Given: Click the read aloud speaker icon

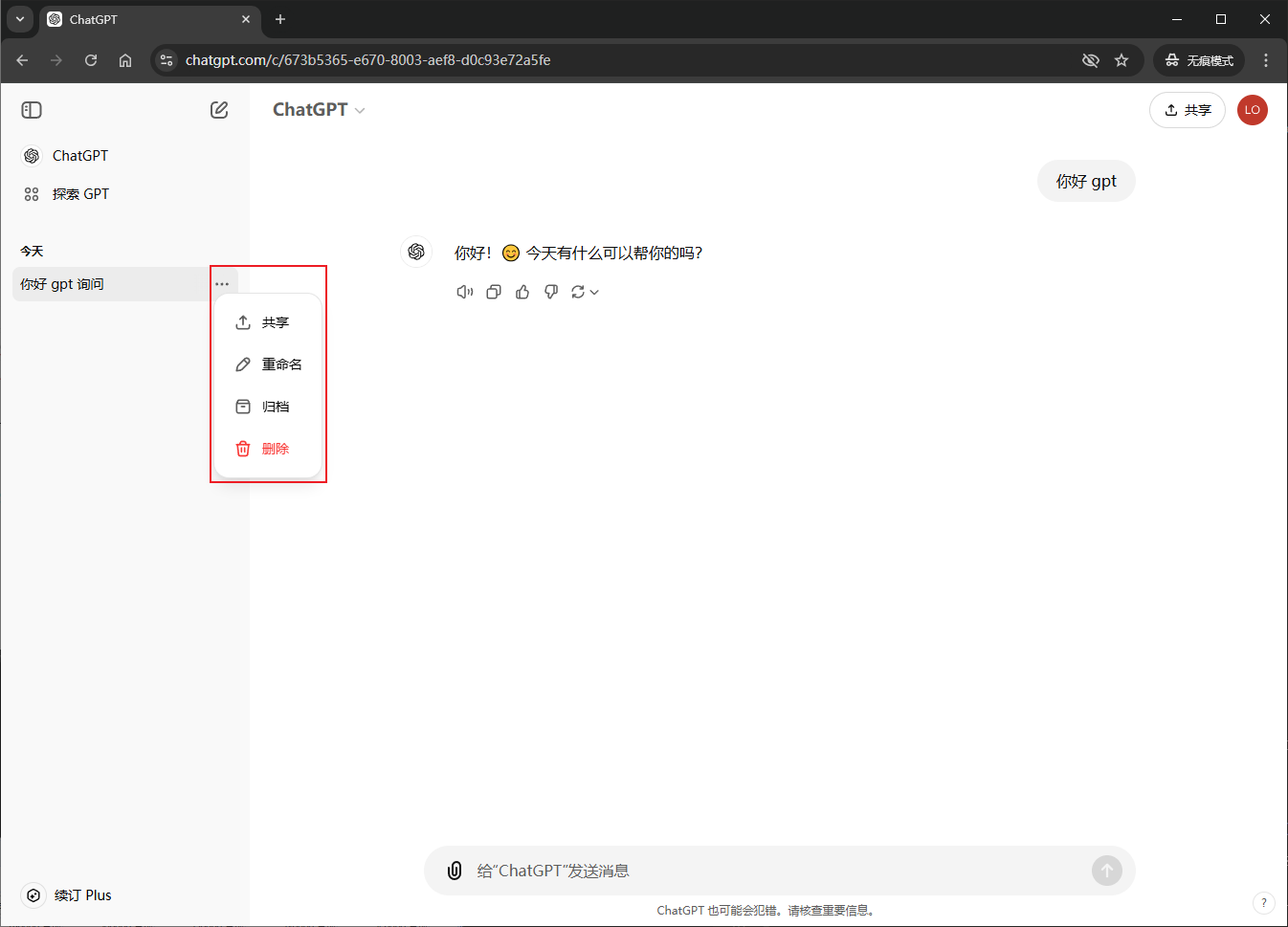Looking at the screenshot, I should [465, 292].
